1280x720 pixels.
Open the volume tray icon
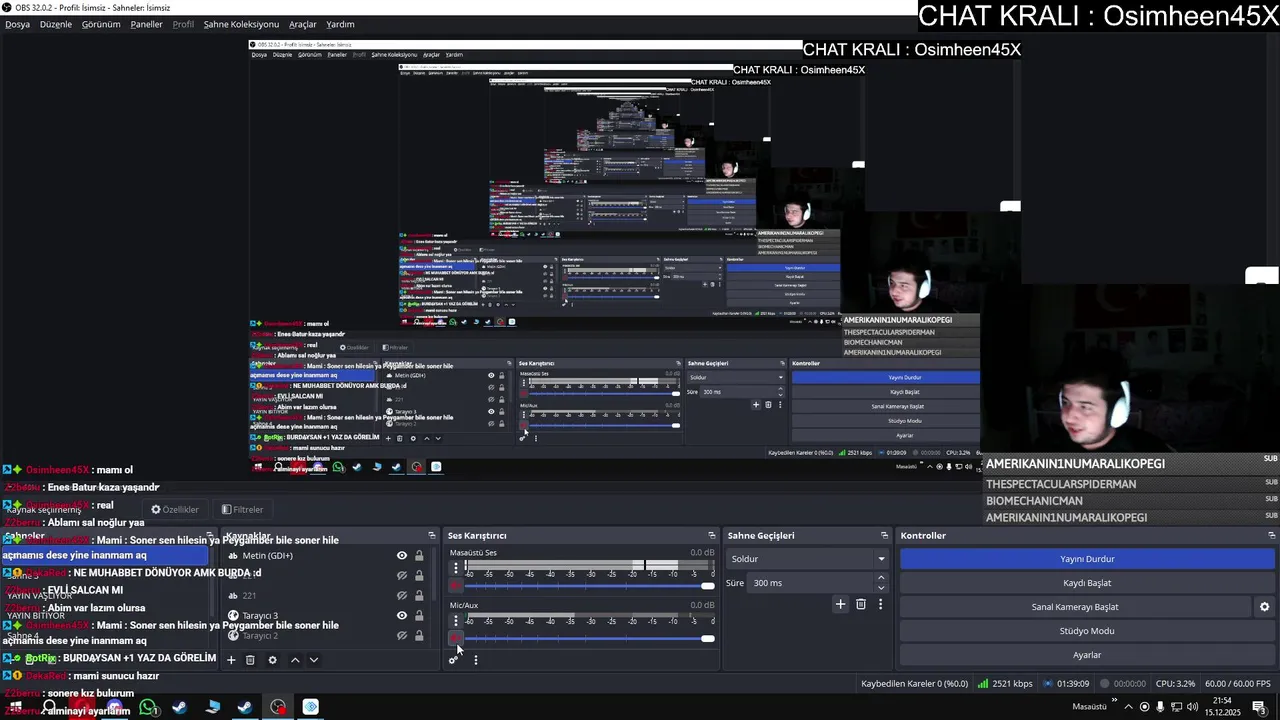(x=1192, y=707)
